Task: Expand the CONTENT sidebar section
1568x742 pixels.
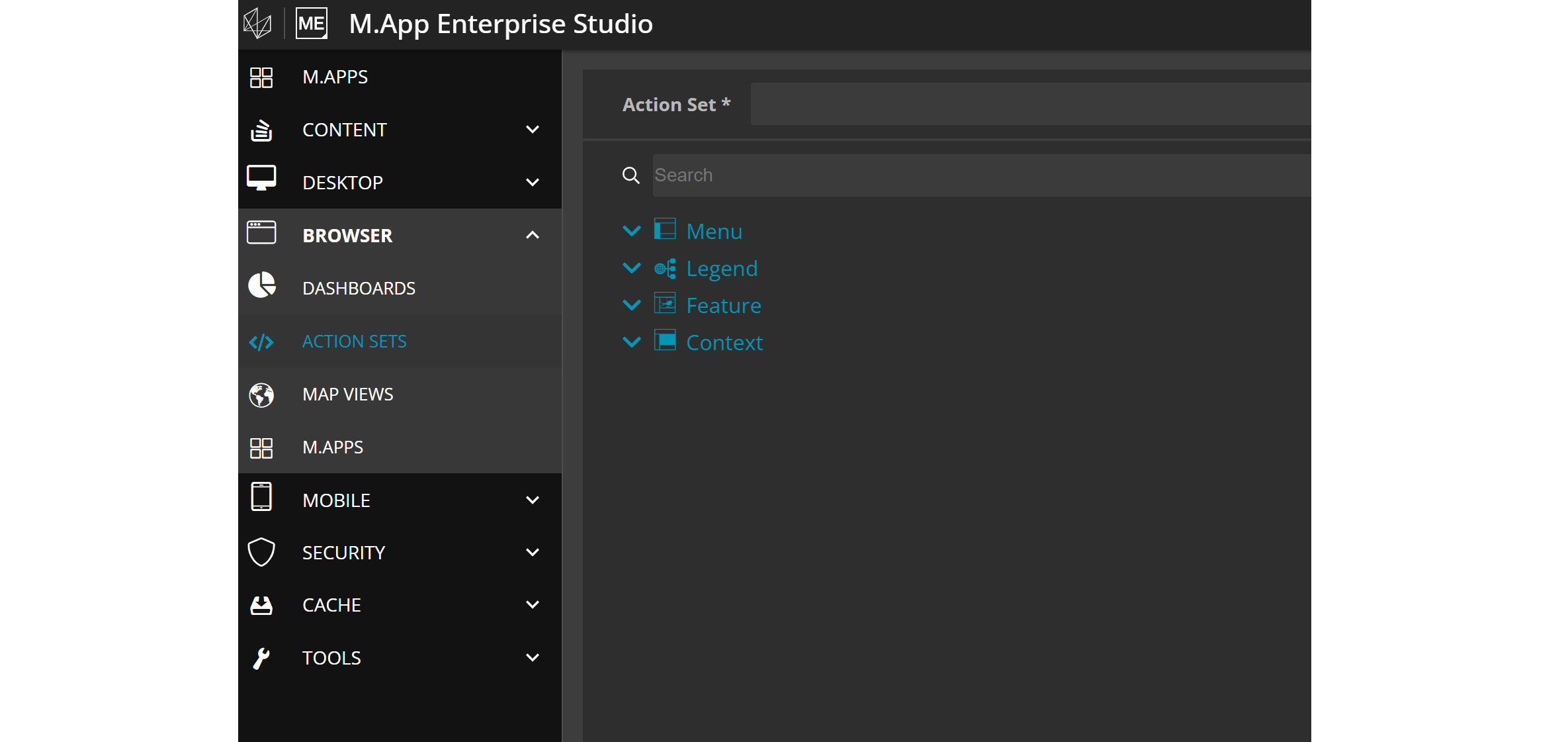Action: [533, 130]
